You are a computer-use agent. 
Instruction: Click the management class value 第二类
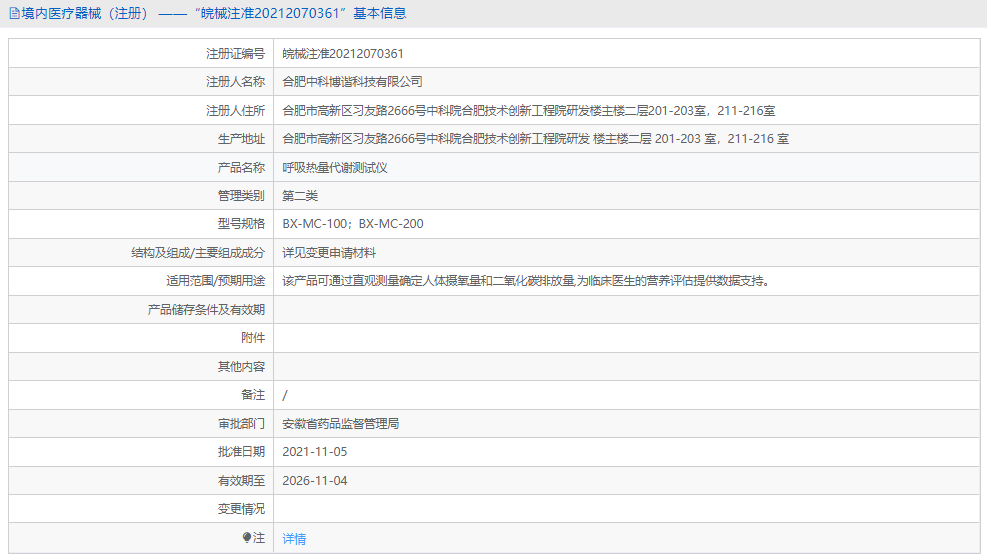click(300, 196)
